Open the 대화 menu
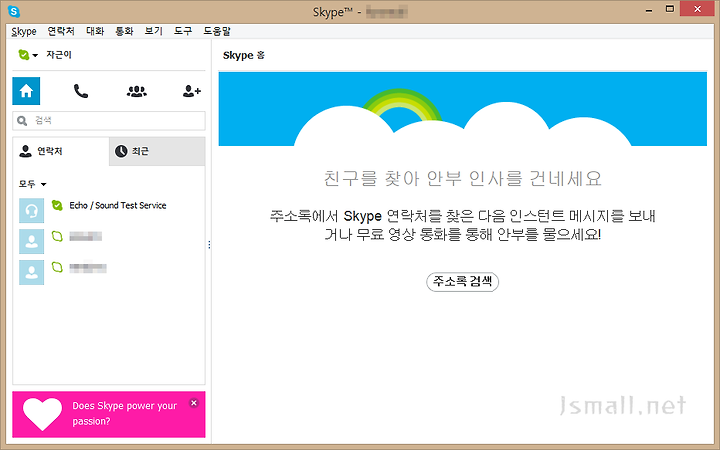Screen dimensions: 720x450 coord(95,31)
